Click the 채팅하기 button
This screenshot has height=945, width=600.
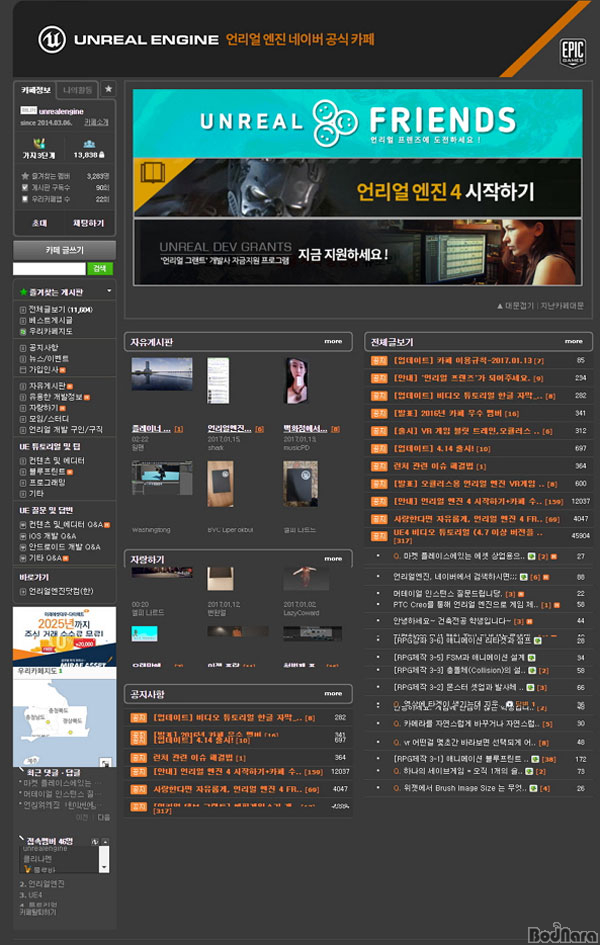89,223
